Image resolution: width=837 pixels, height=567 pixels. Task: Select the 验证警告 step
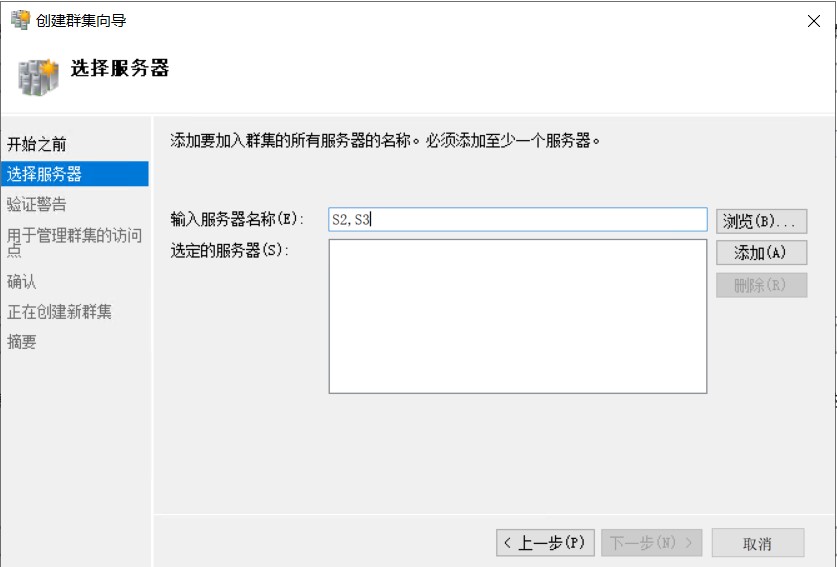[x=36, y=204]
